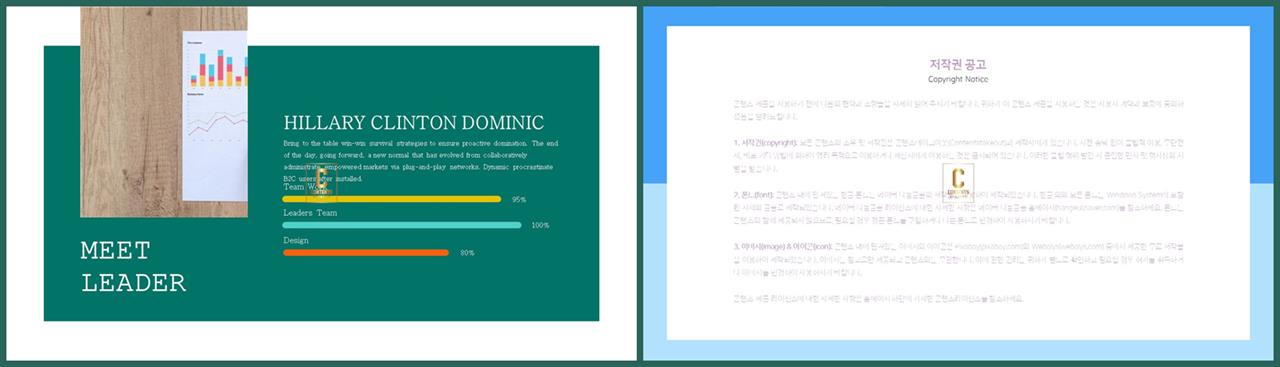This screenshot has height=367, width=1280.
Task: Select the MEET LEADER title text
Action: coord(133,266)
